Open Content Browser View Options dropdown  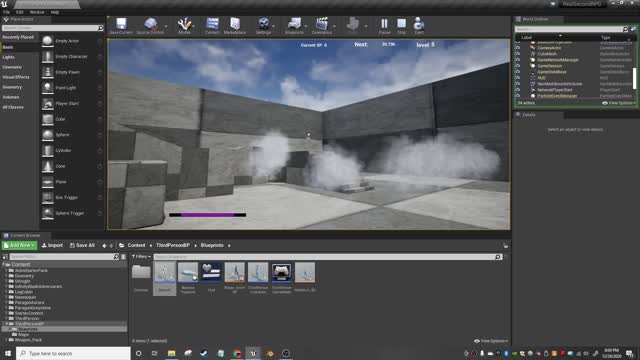[491, 341]
